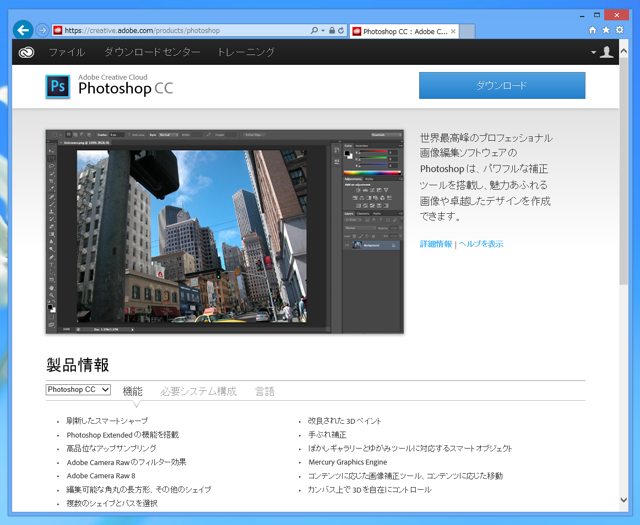640x525 pixels.
Task: Click the Mercury Graphics Engine feature text
Action: click(347, 462)
